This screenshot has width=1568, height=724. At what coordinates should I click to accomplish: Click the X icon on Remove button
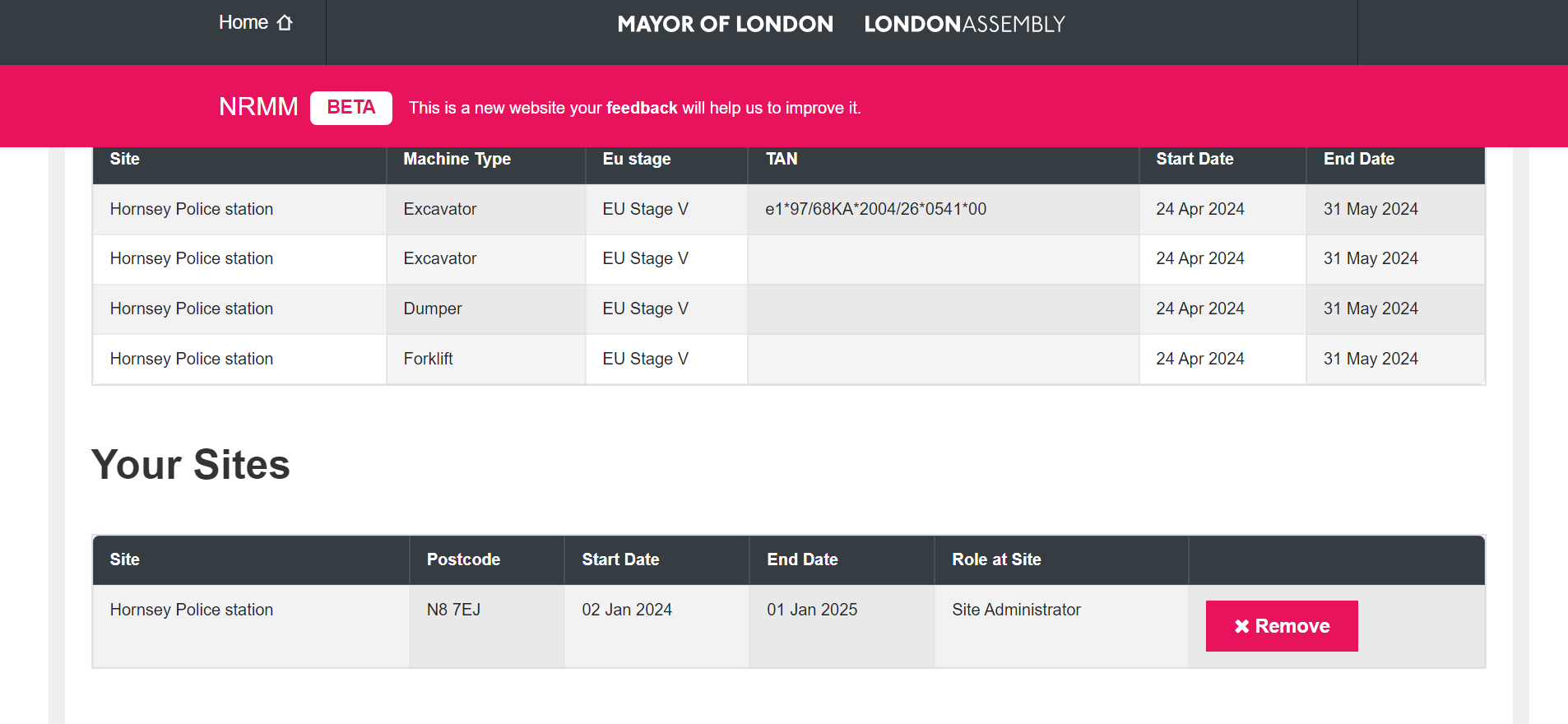(1241, 627)
